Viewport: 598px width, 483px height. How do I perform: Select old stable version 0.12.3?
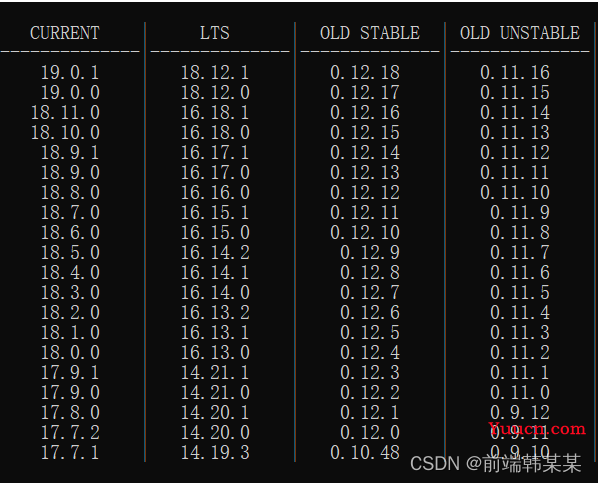point(370,372)
